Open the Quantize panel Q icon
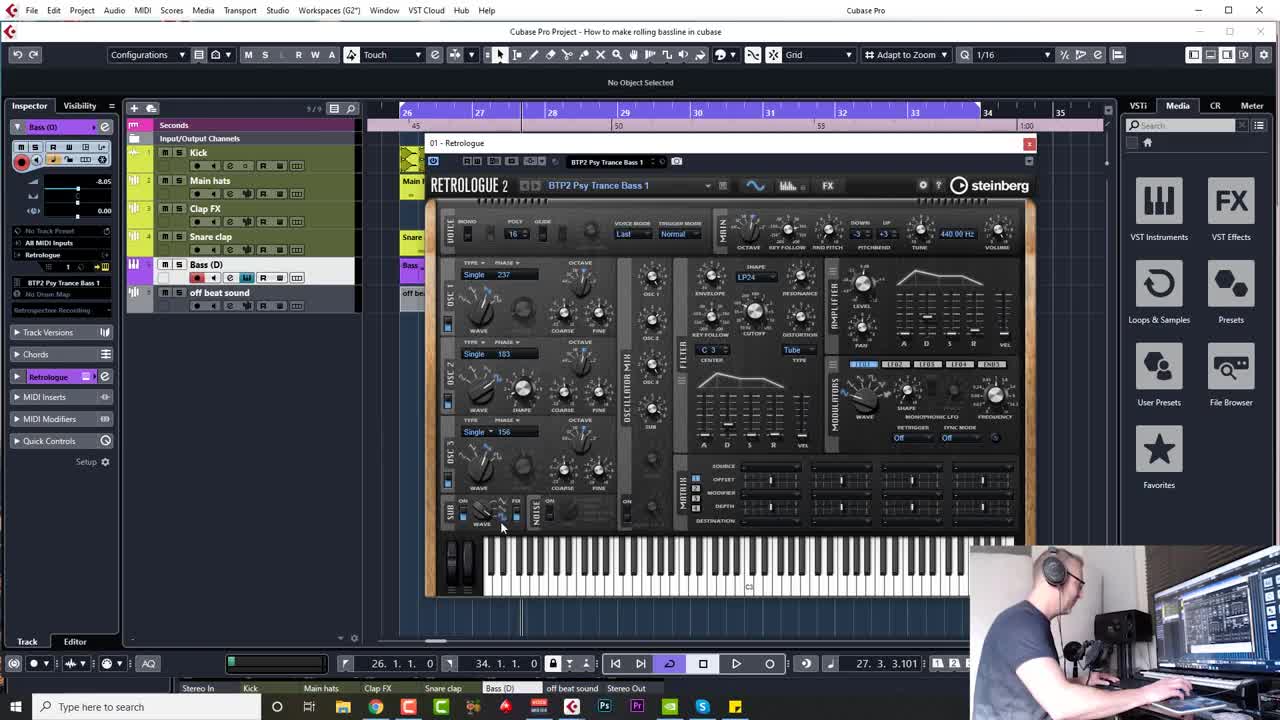 (965, 55)
